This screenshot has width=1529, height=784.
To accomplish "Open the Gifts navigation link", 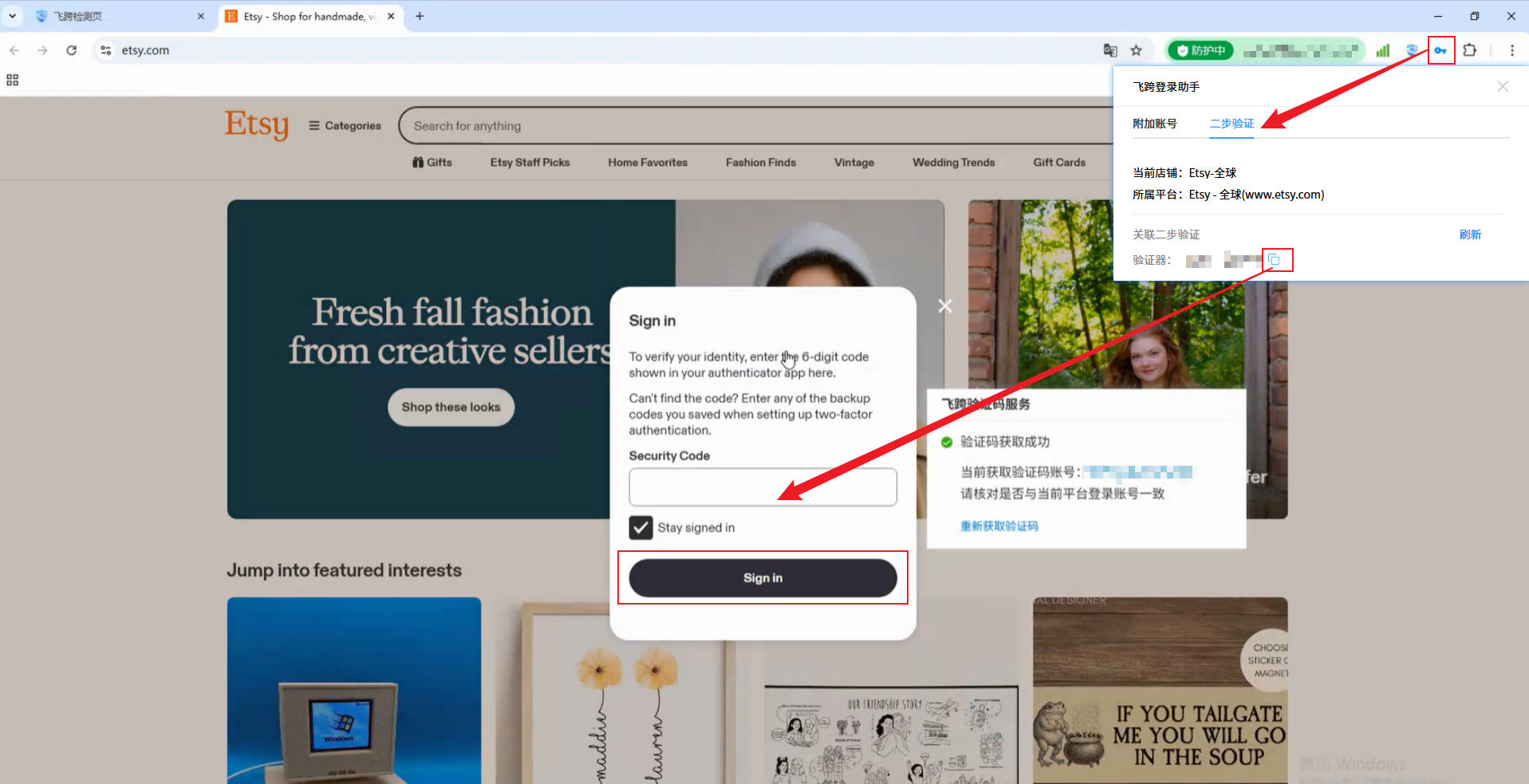I will tap(432, 163).
